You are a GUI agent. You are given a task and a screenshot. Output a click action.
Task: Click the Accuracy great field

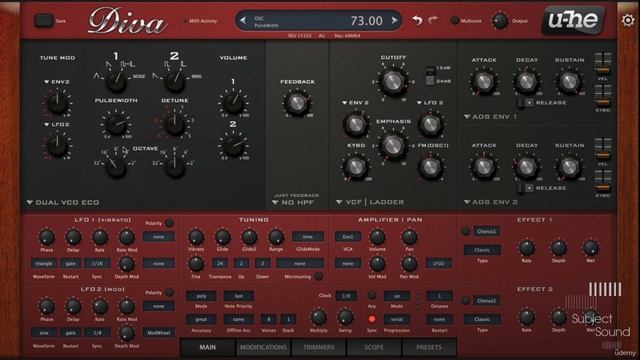click(x=201, y=320)
